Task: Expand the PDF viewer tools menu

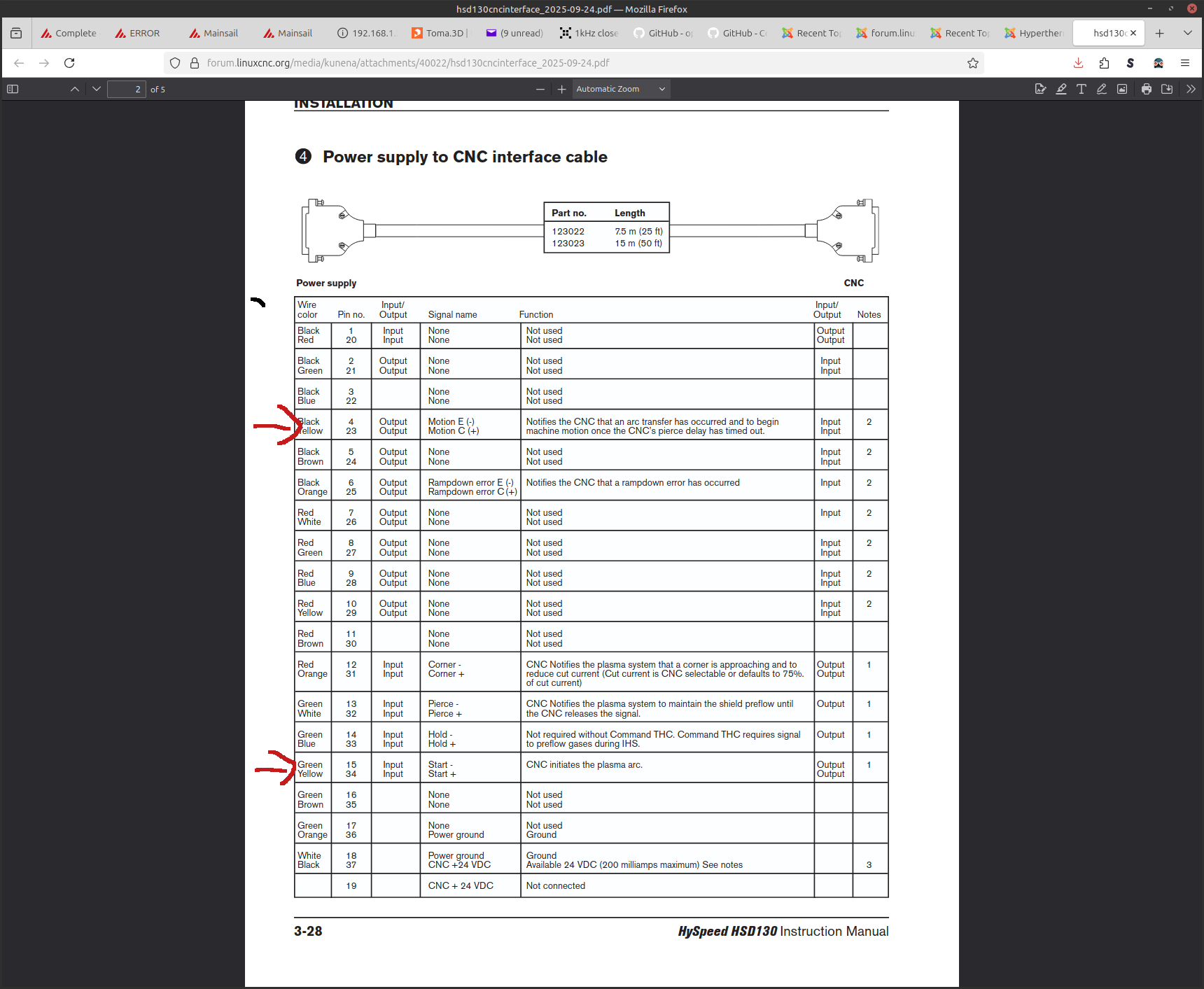Action: [1191, 89]
